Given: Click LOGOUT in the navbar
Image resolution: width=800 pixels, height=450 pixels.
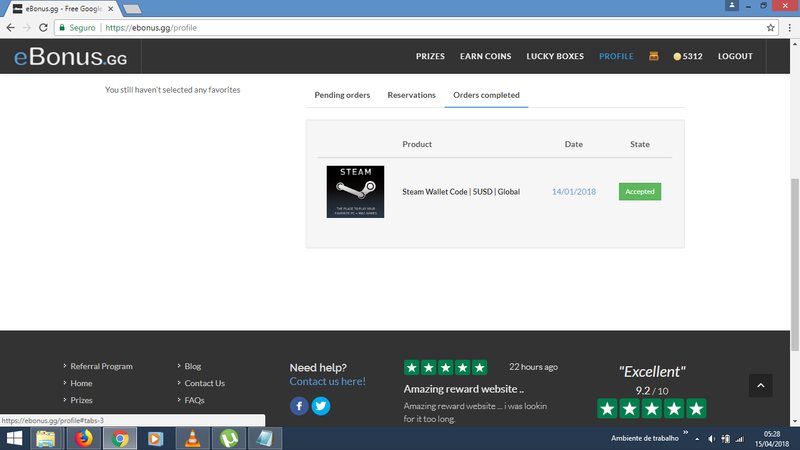Looking at the screenshot, I should coord(735,56).
